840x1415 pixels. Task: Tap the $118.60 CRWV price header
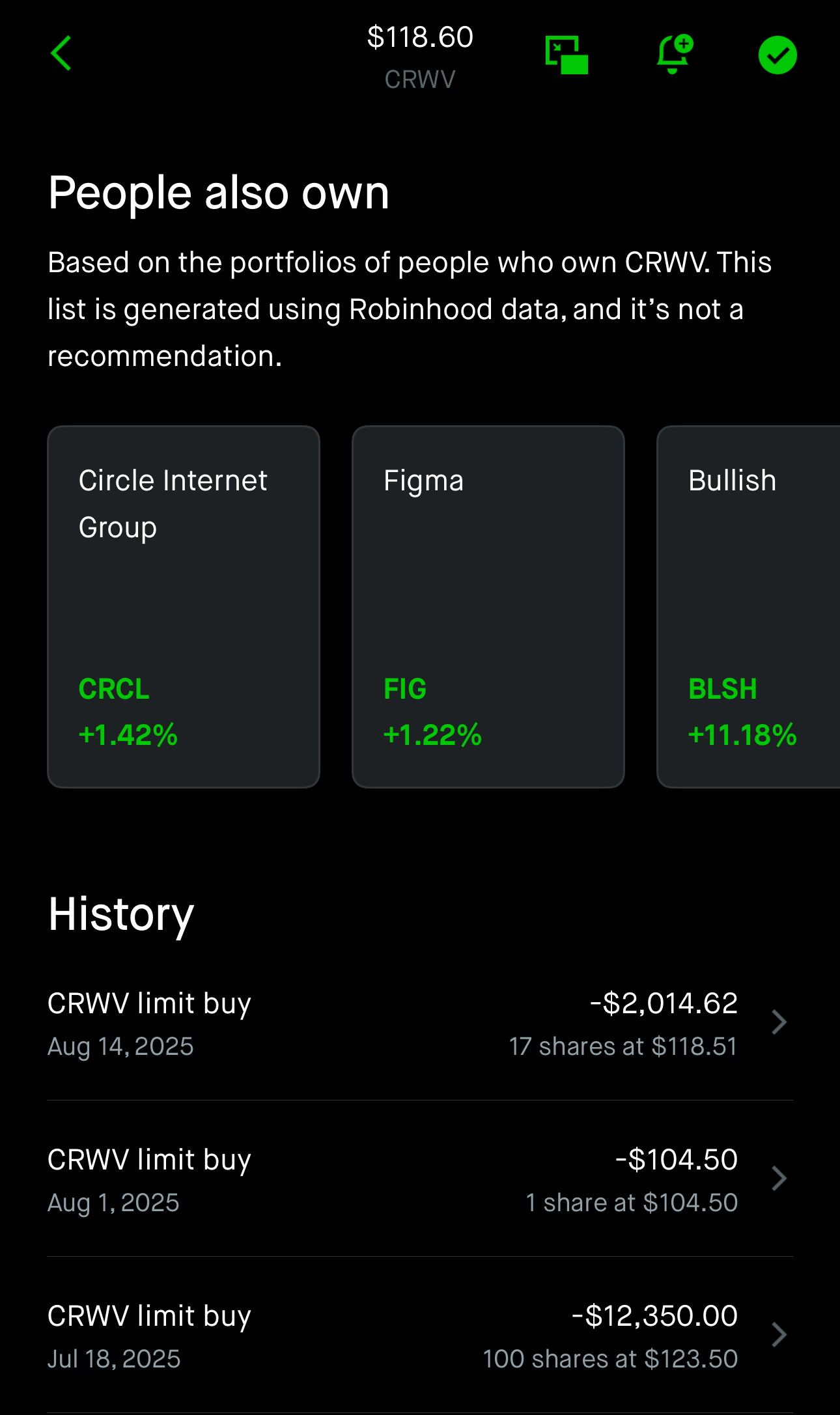point(420,57)
